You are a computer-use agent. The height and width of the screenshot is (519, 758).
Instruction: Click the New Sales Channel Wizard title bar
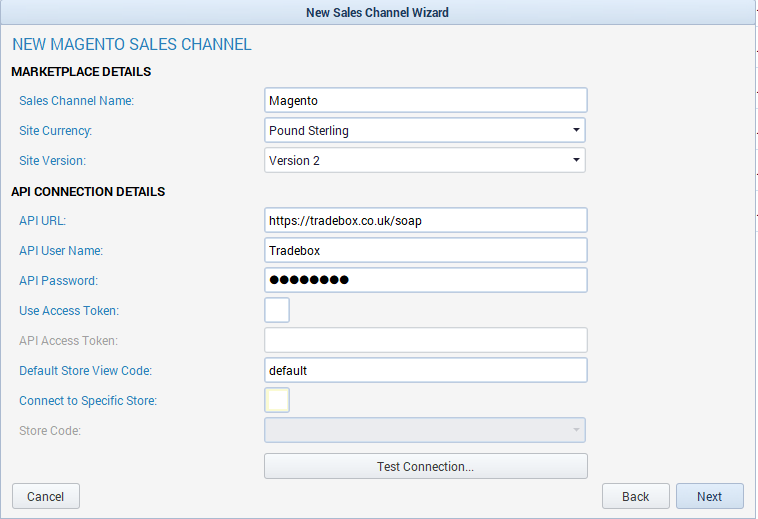pos(378,13)
